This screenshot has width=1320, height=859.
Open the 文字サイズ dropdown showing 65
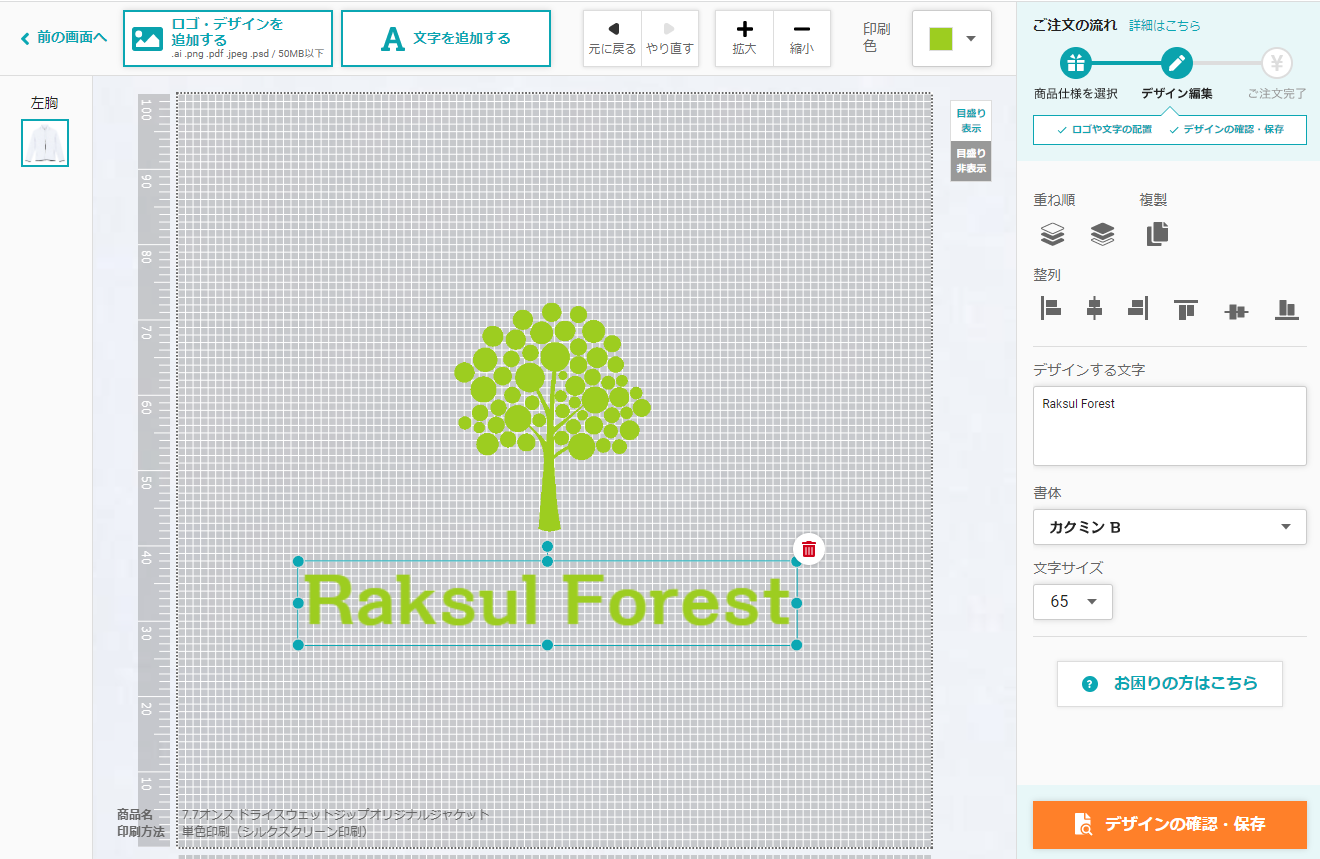1072,601
